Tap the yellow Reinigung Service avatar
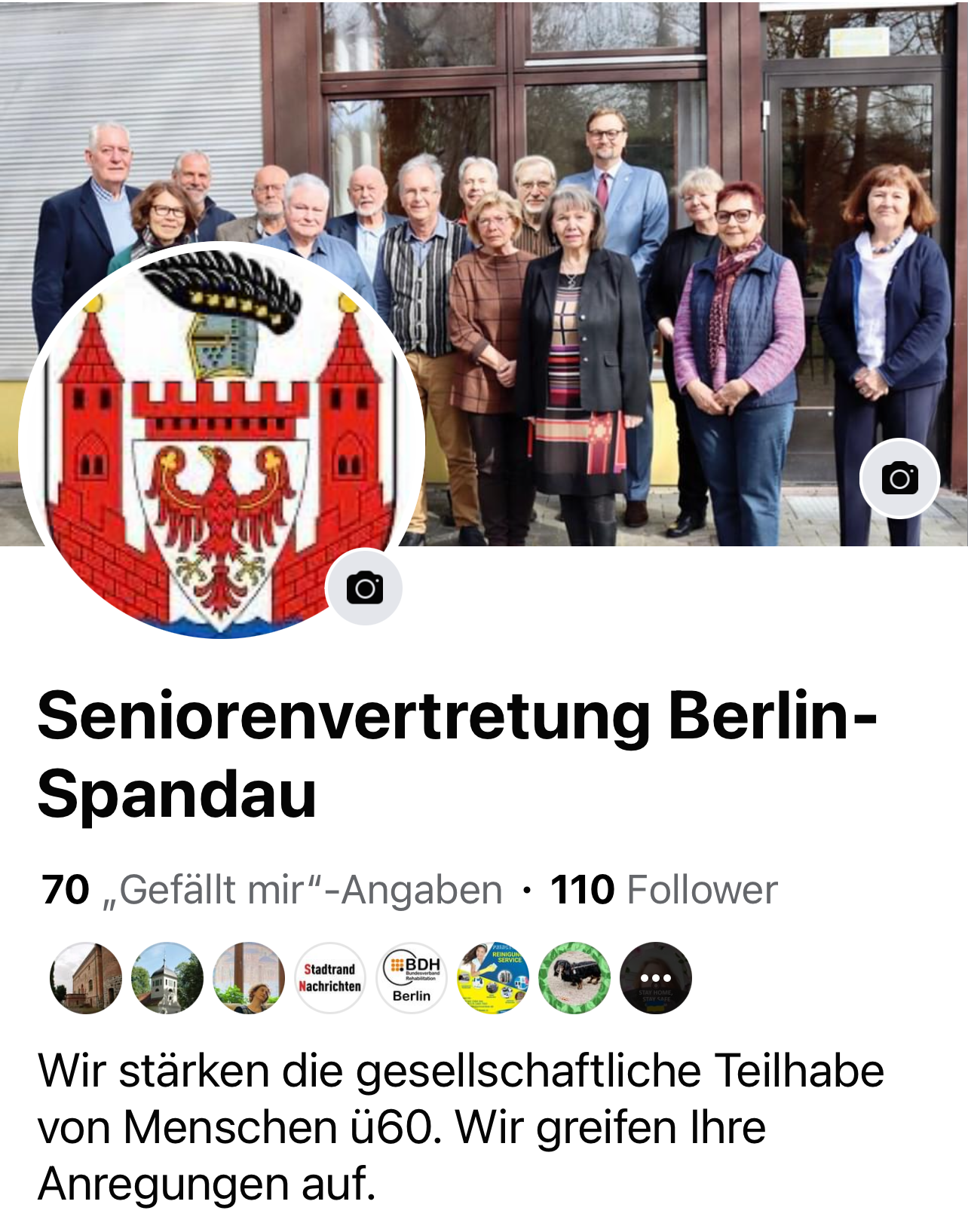The image size is (968, 1232). [493, 978]
